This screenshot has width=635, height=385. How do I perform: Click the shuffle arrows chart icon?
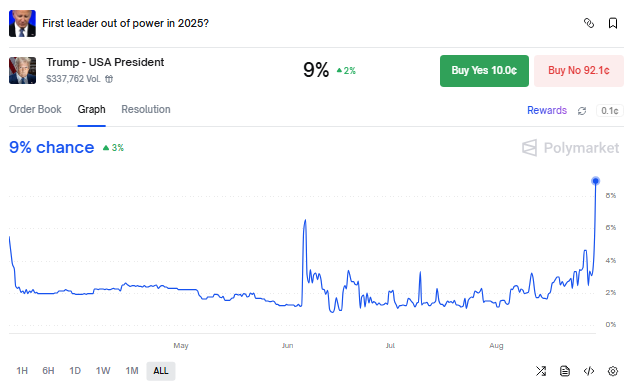point(541,371)
